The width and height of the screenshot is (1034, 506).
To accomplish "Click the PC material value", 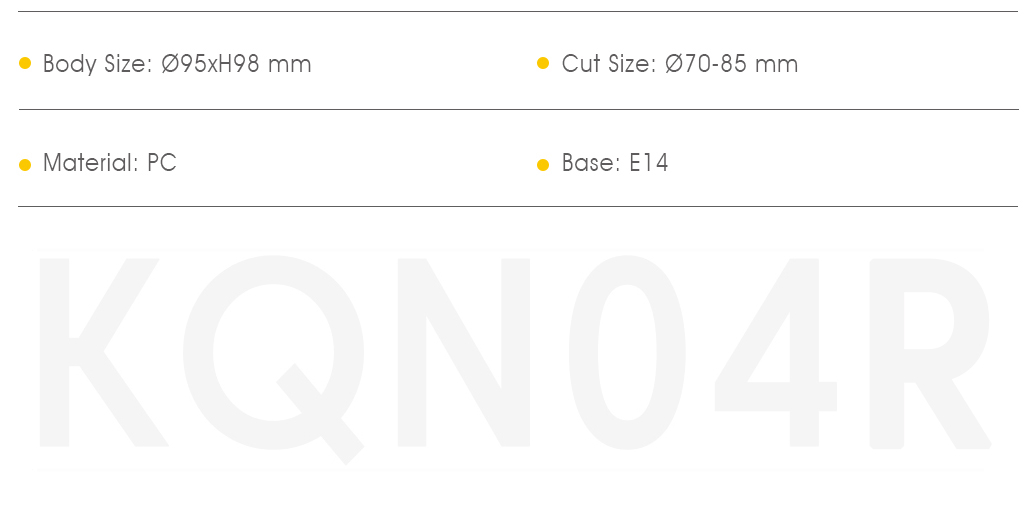I will (x=162, y=162).
